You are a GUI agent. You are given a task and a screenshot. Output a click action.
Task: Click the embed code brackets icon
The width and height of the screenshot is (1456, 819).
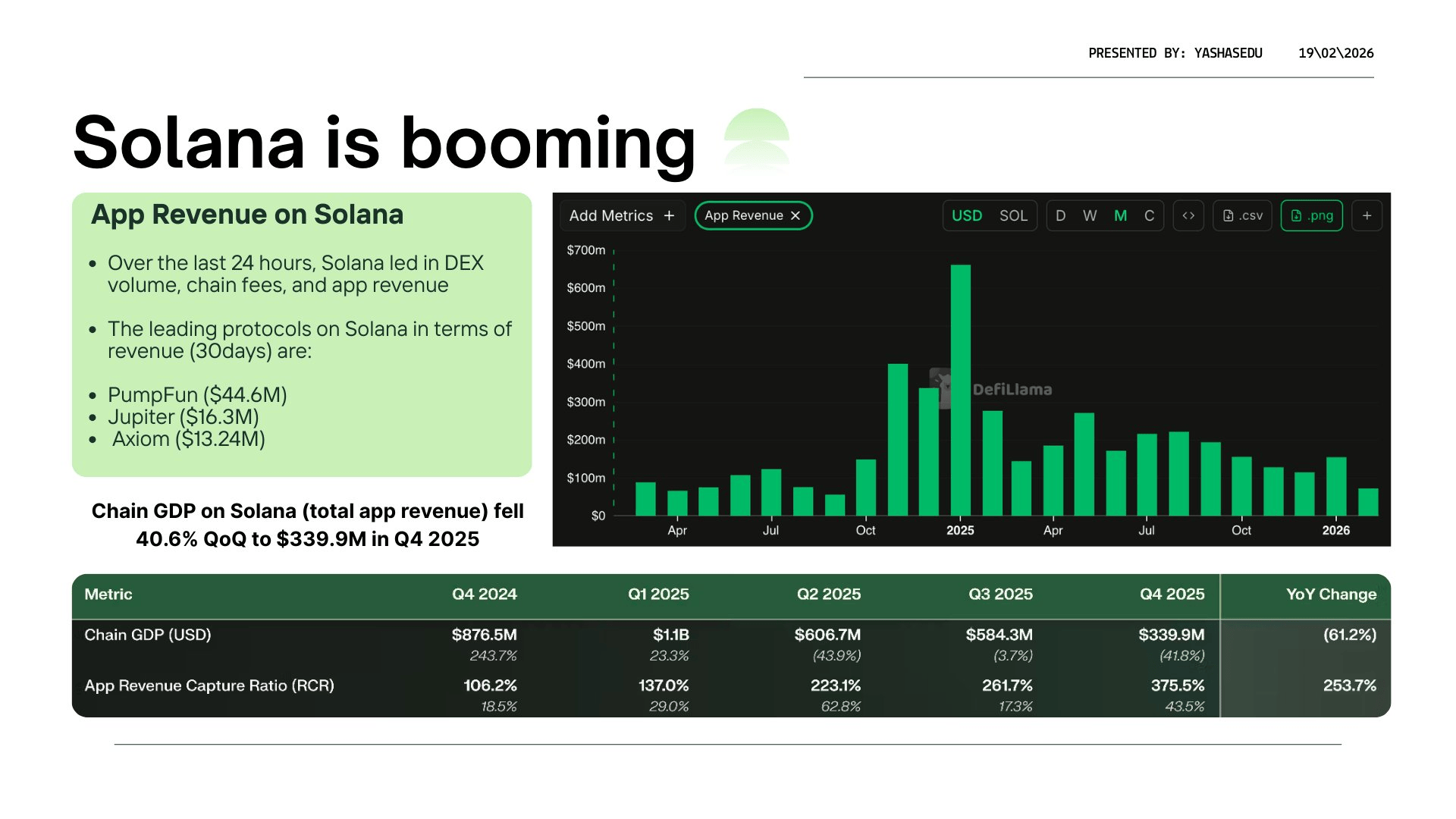pos(1188,216)
